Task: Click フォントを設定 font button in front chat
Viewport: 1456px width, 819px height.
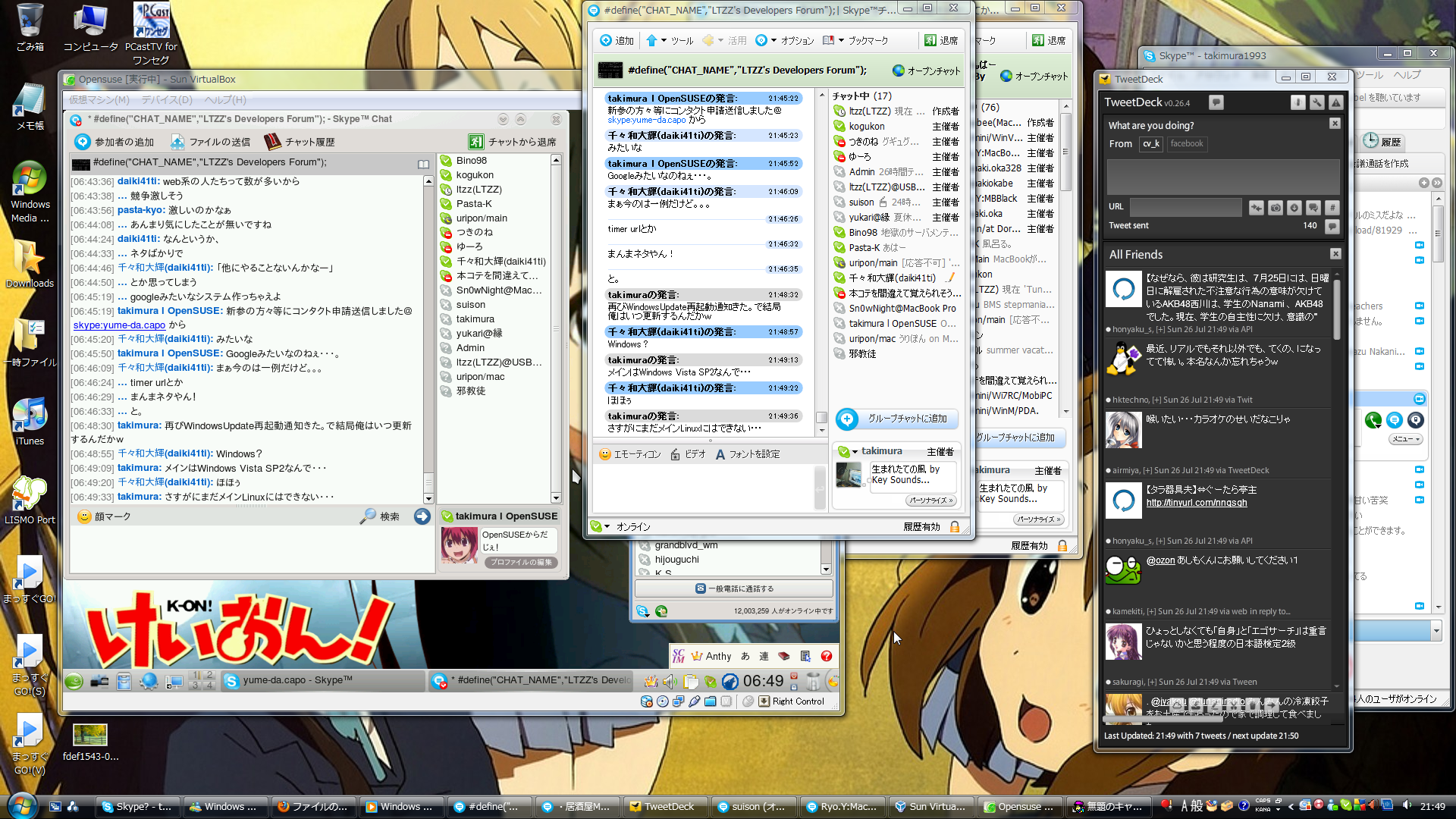Action: (747, 454)
